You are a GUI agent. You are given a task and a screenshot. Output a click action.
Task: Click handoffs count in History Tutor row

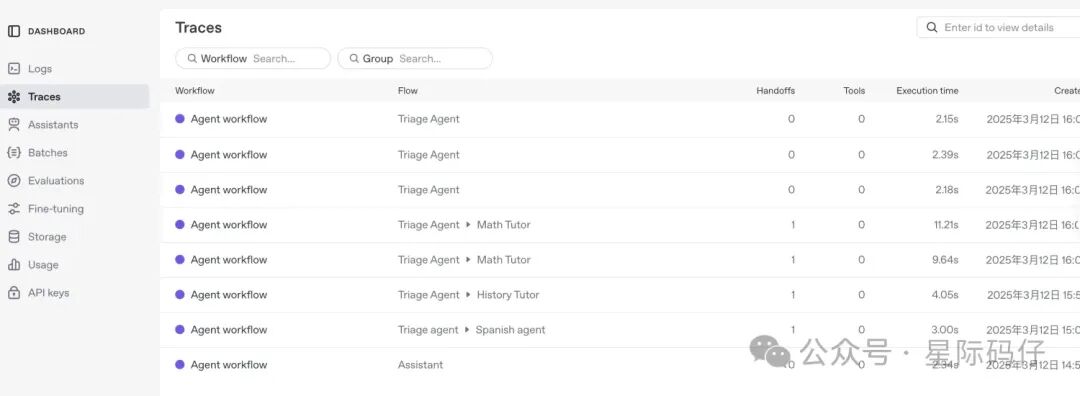pos(793,295)
